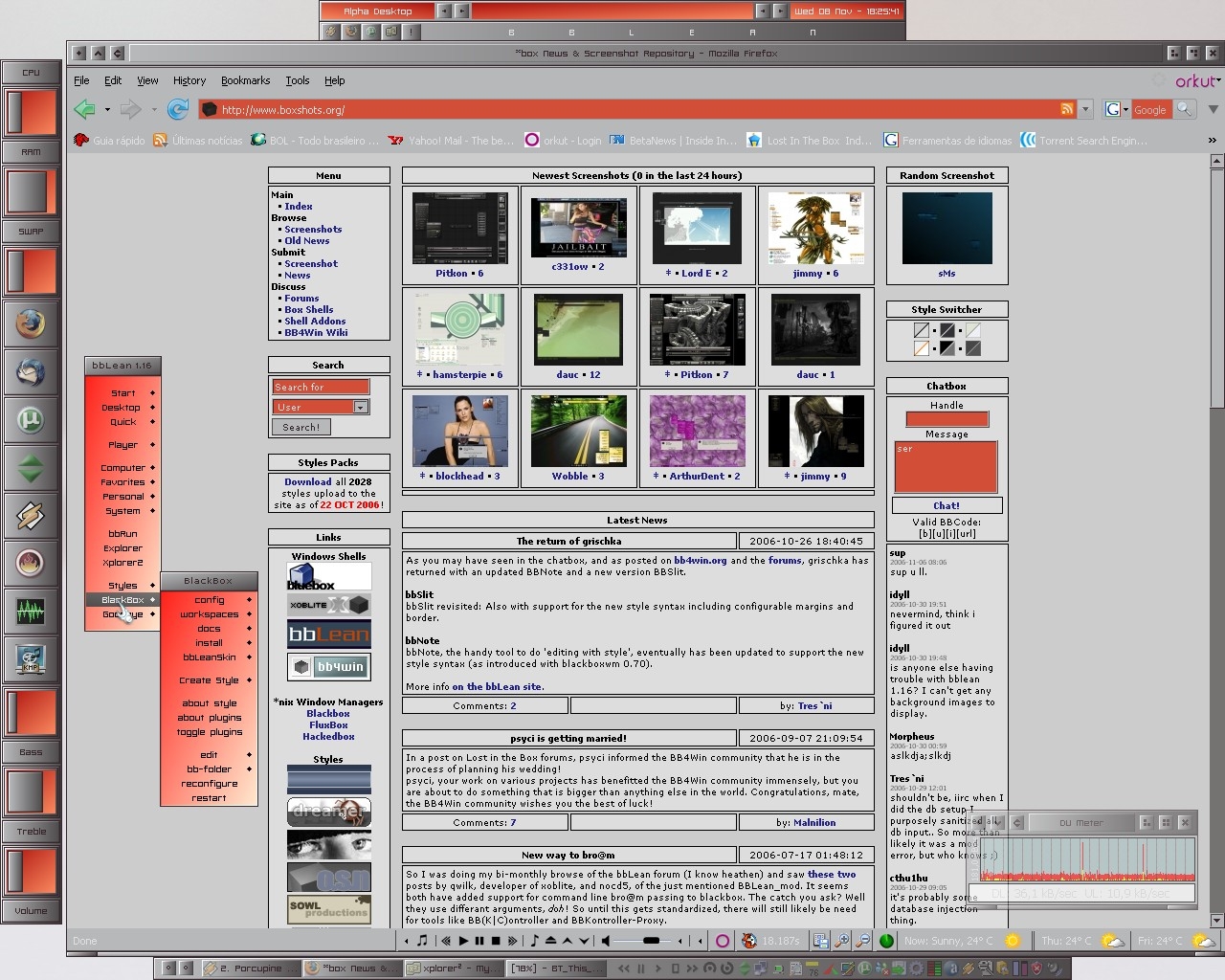Screen dimensions: 1225x980
Task: Switch to the Porcupine Winamp taskbar item
Action: pos(252,969)
